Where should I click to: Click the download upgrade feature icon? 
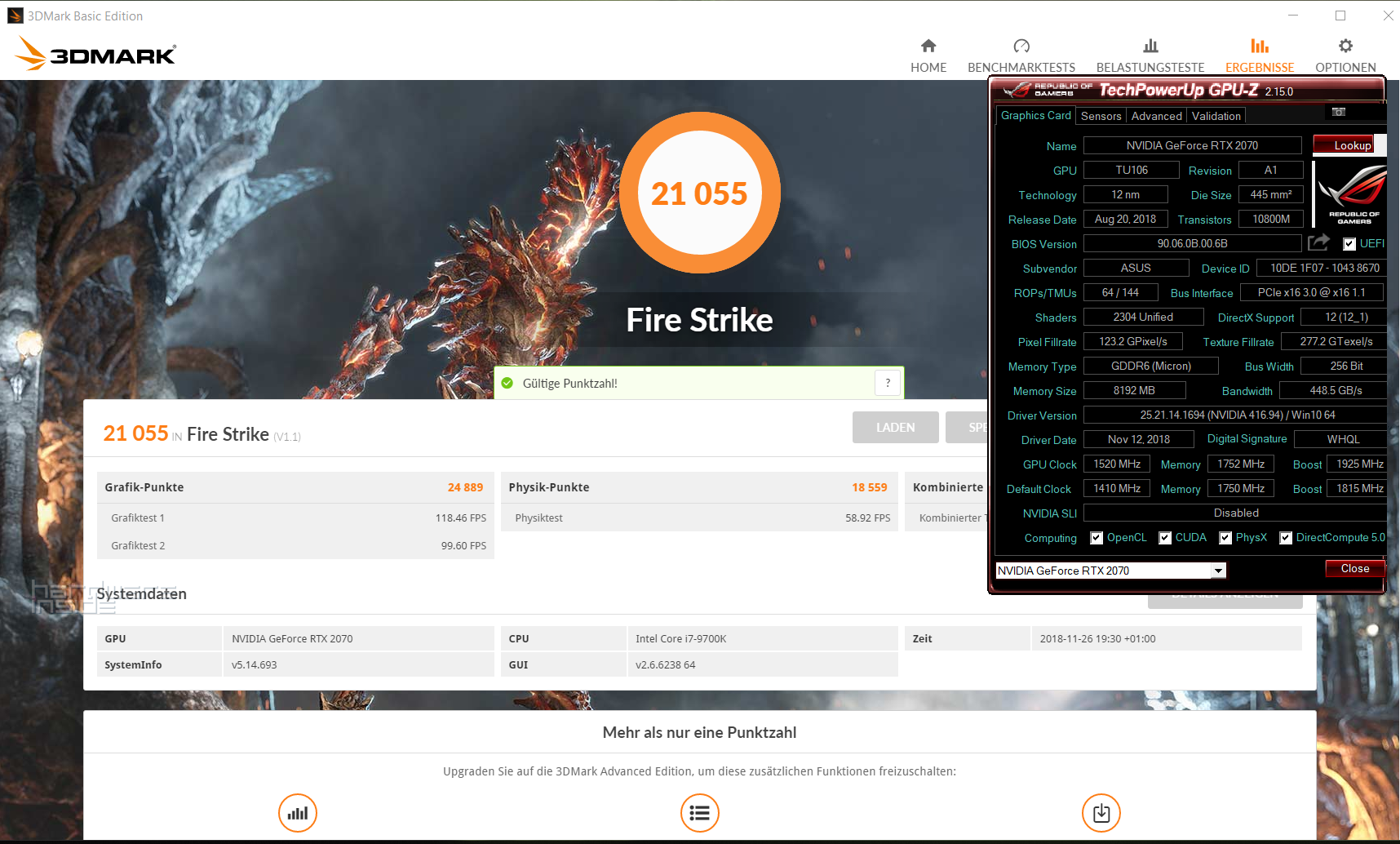tap(1101, 813)
